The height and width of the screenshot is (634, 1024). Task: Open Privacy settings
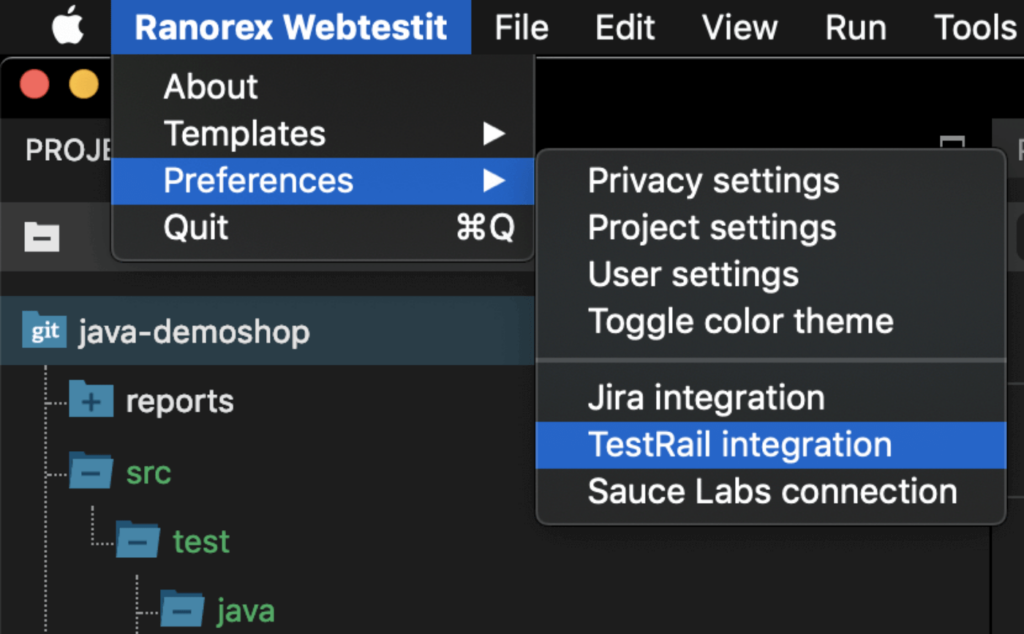(771, 181)
